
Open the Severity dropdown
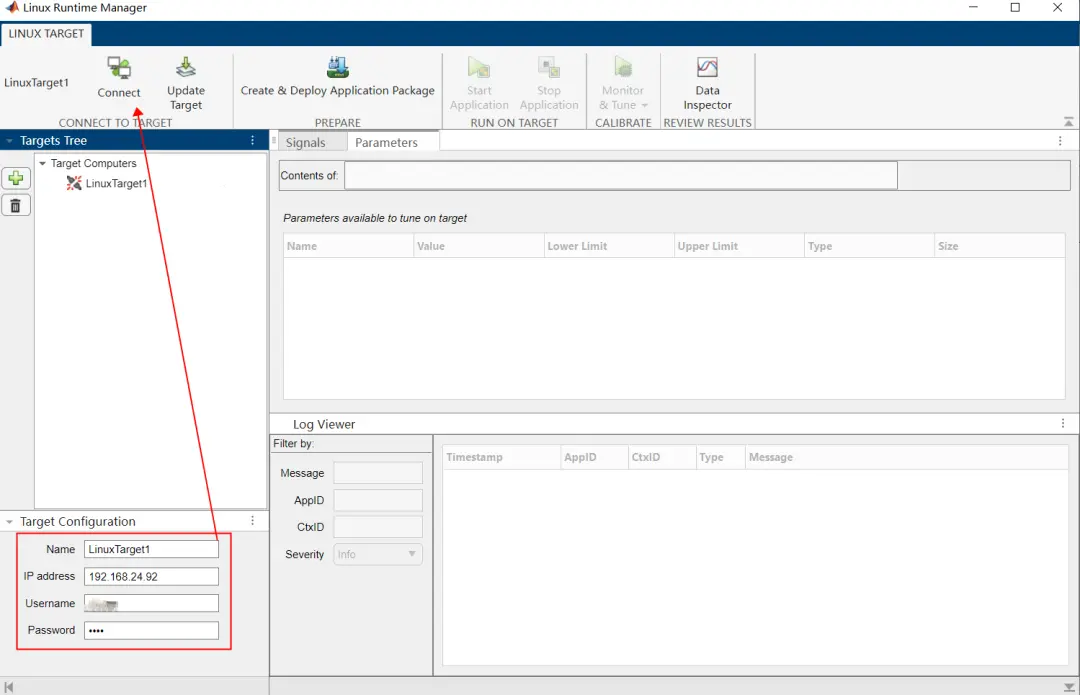[x=377, y=554]
